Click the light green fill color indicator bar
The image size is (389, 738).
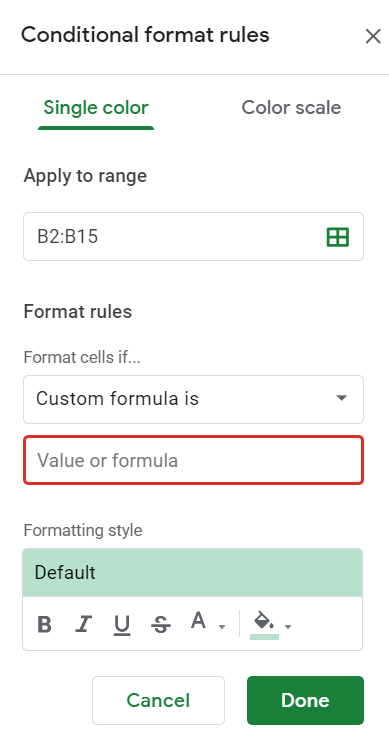264,637
